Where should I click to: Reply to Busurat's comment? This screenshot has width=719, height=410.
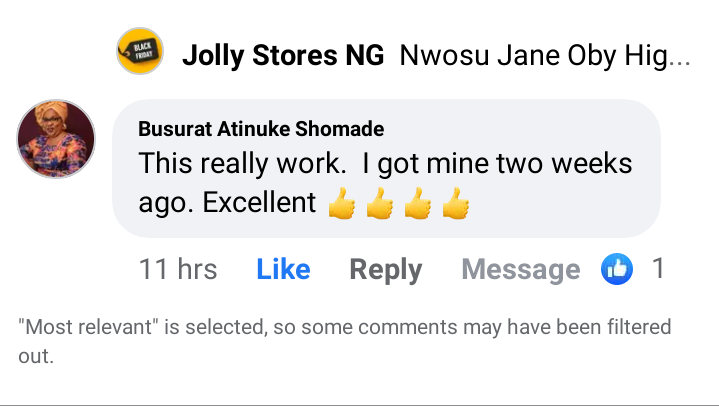[x=385, y=269]
